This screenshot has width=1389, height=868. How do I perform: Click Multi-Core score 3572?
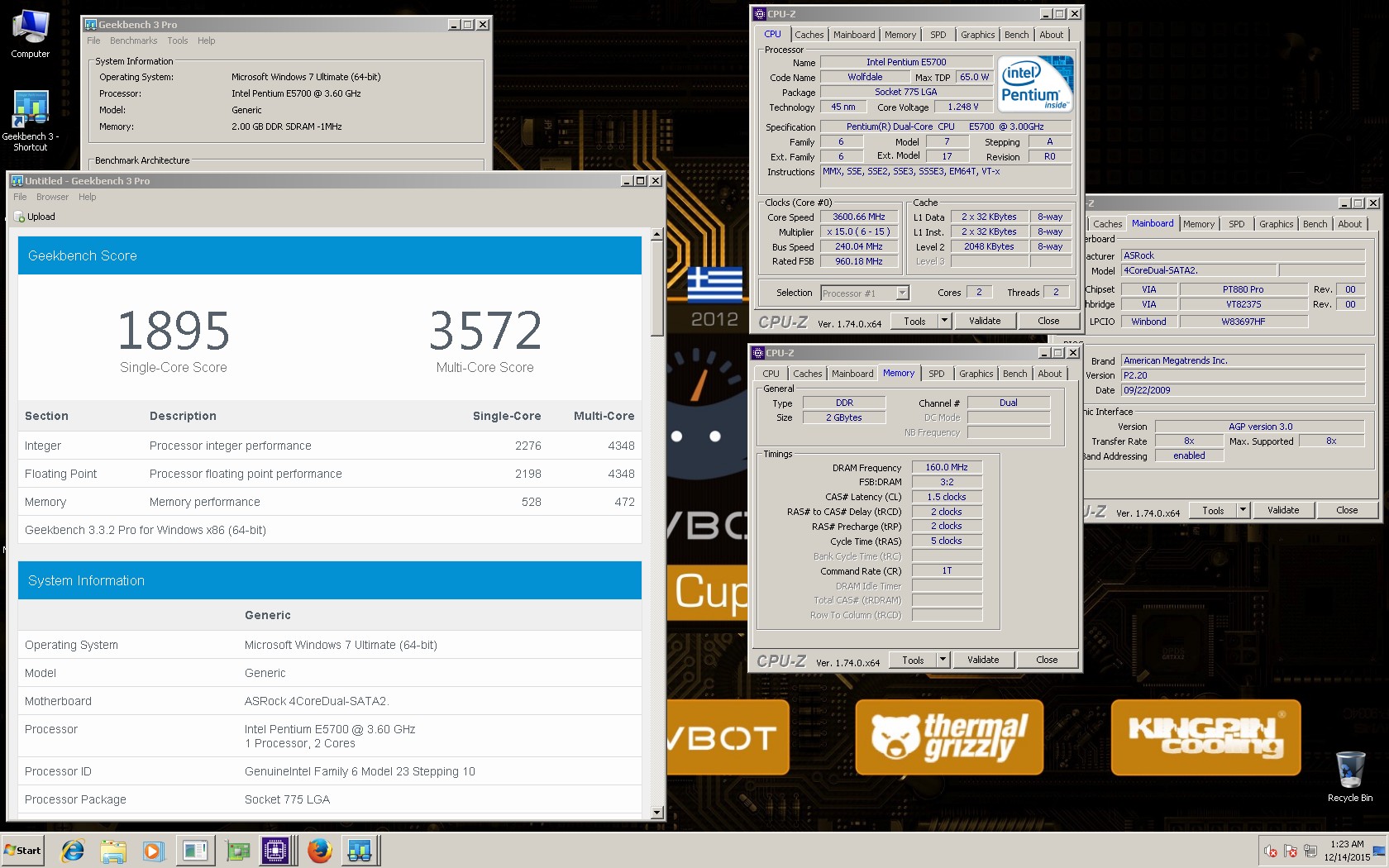tap(485, 331)
